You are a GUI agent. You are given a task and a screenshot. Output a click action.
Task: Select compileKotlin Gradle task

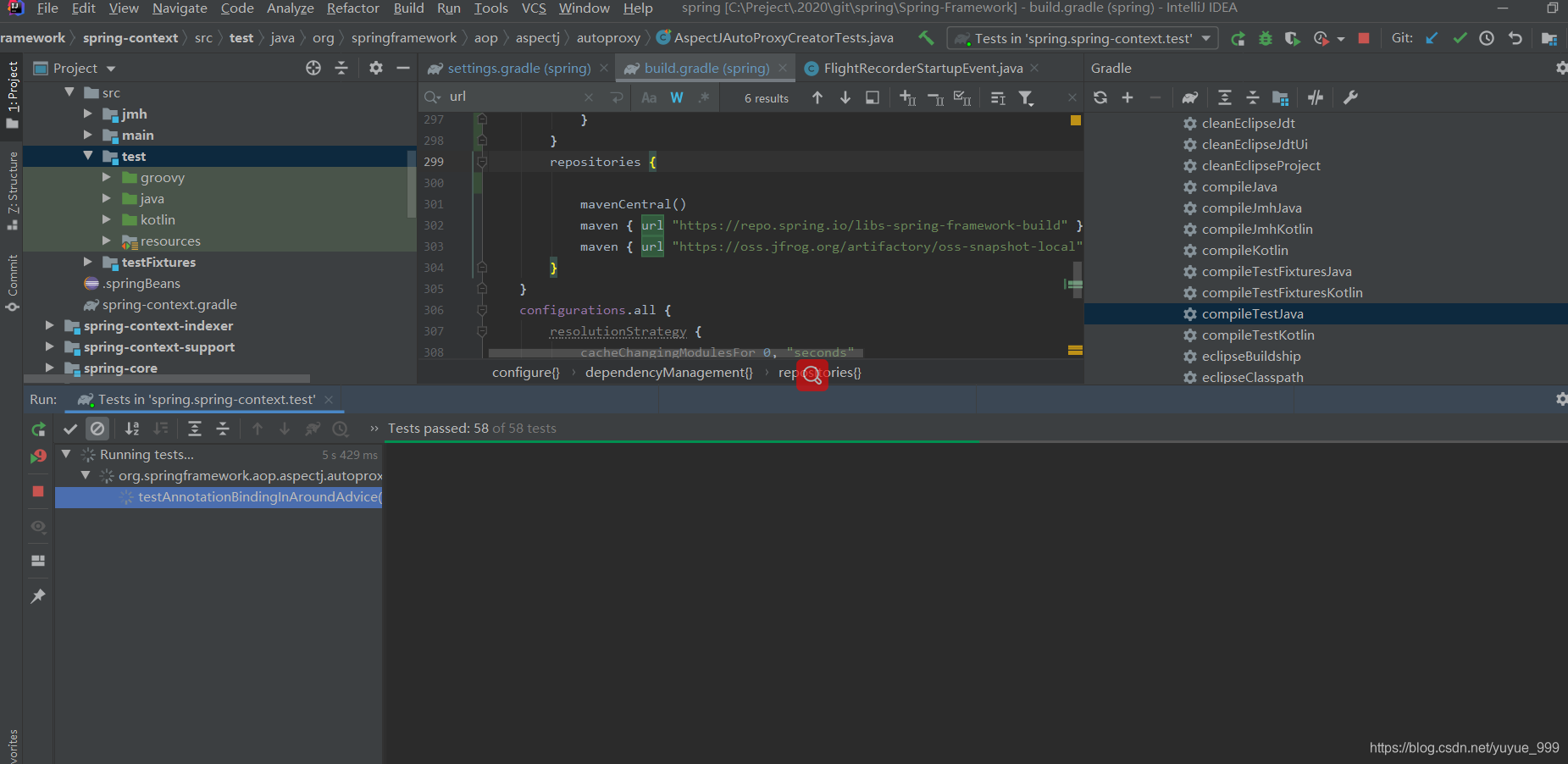point(1244,251)
